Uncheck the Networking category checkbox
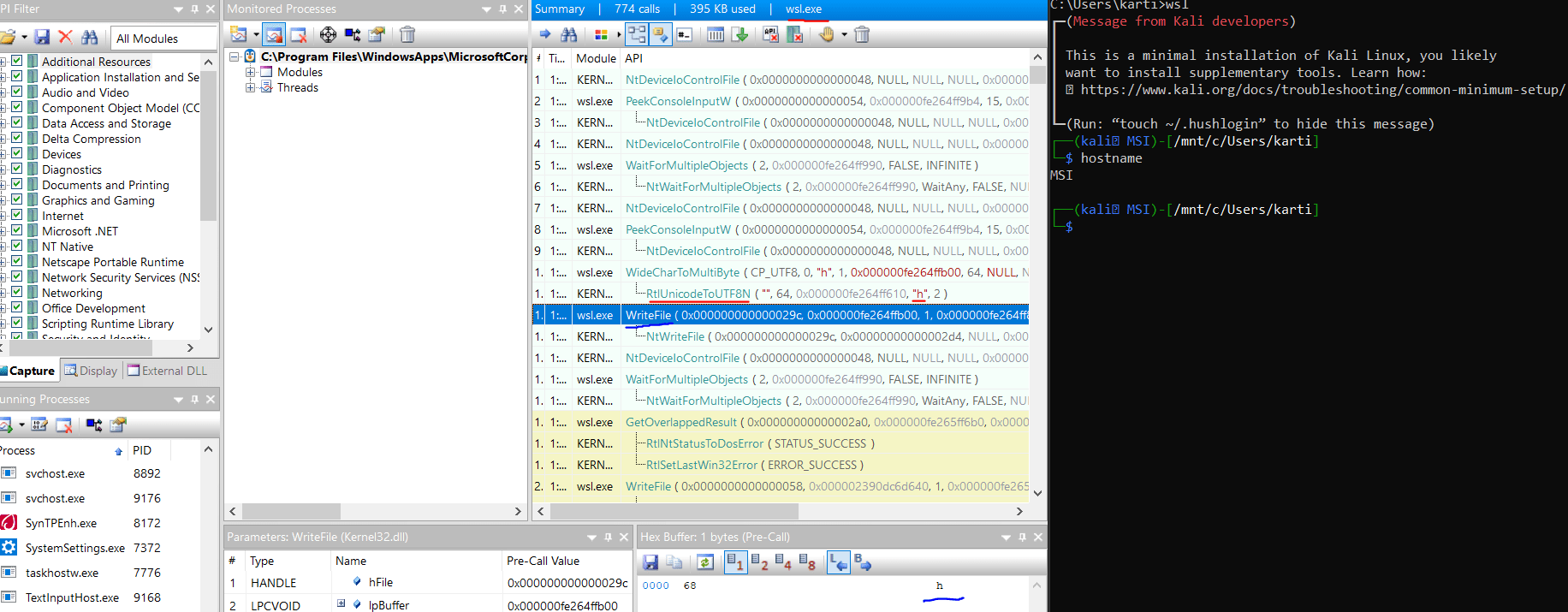 tap(17, 292)
